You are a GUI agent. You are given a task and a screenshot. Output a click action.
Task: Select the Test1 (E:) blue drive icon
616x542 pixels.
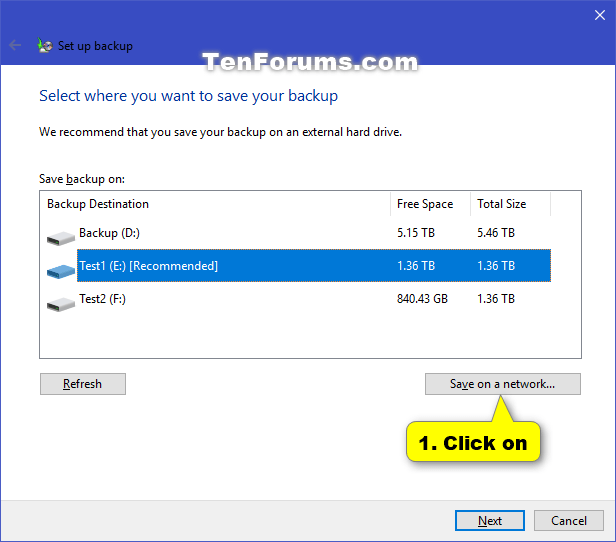point(60,271)
